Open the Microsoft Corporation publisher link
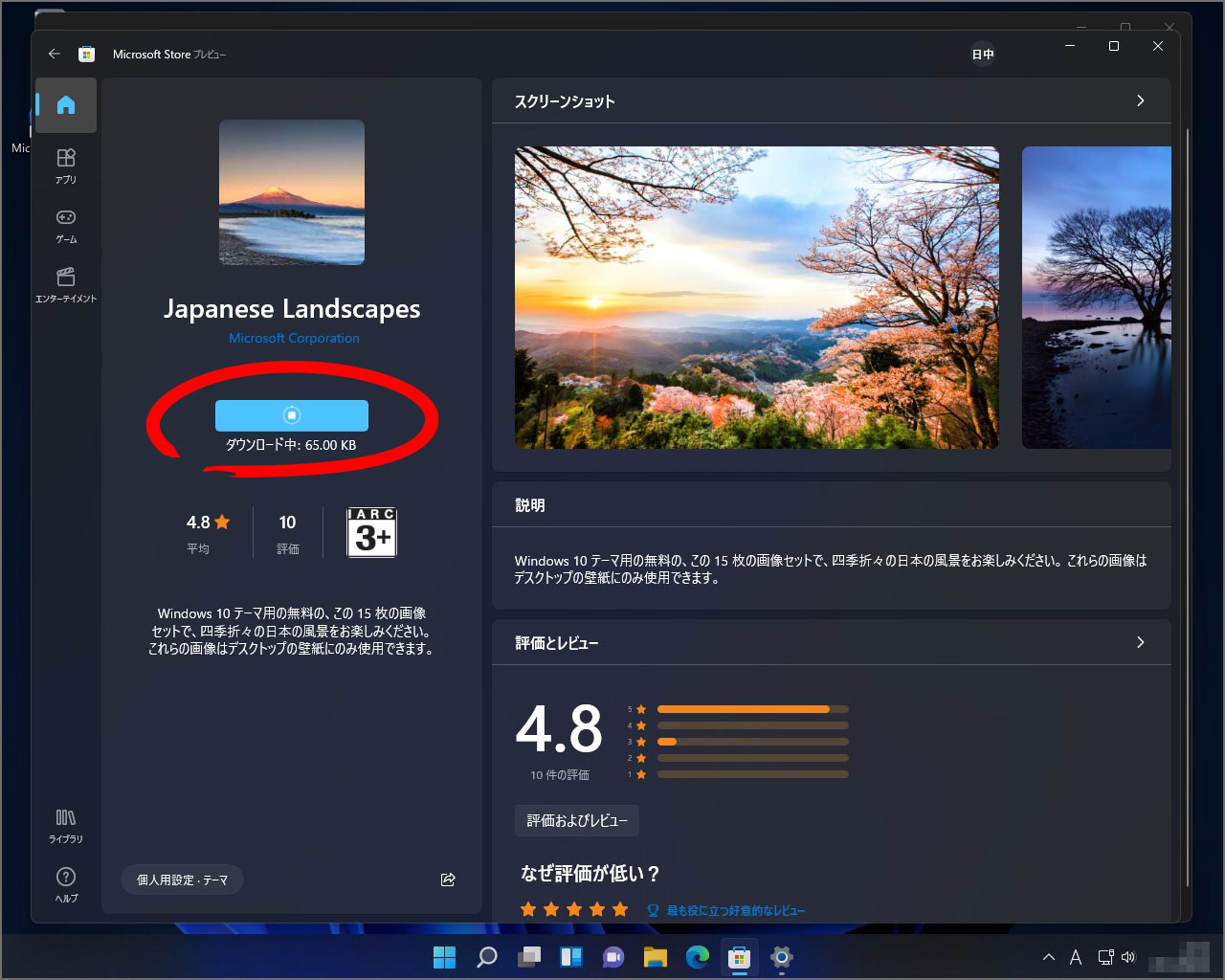 [294, 338]
